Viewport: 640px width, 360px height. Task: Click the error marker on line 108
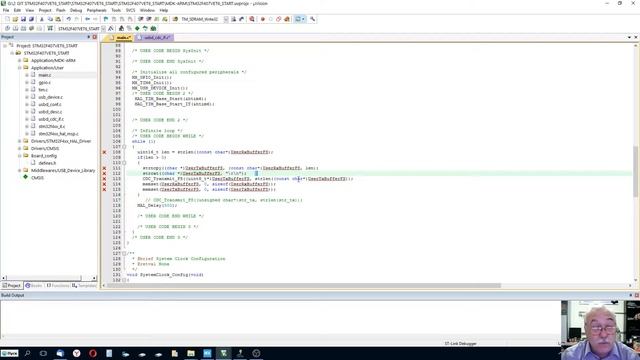104,152
